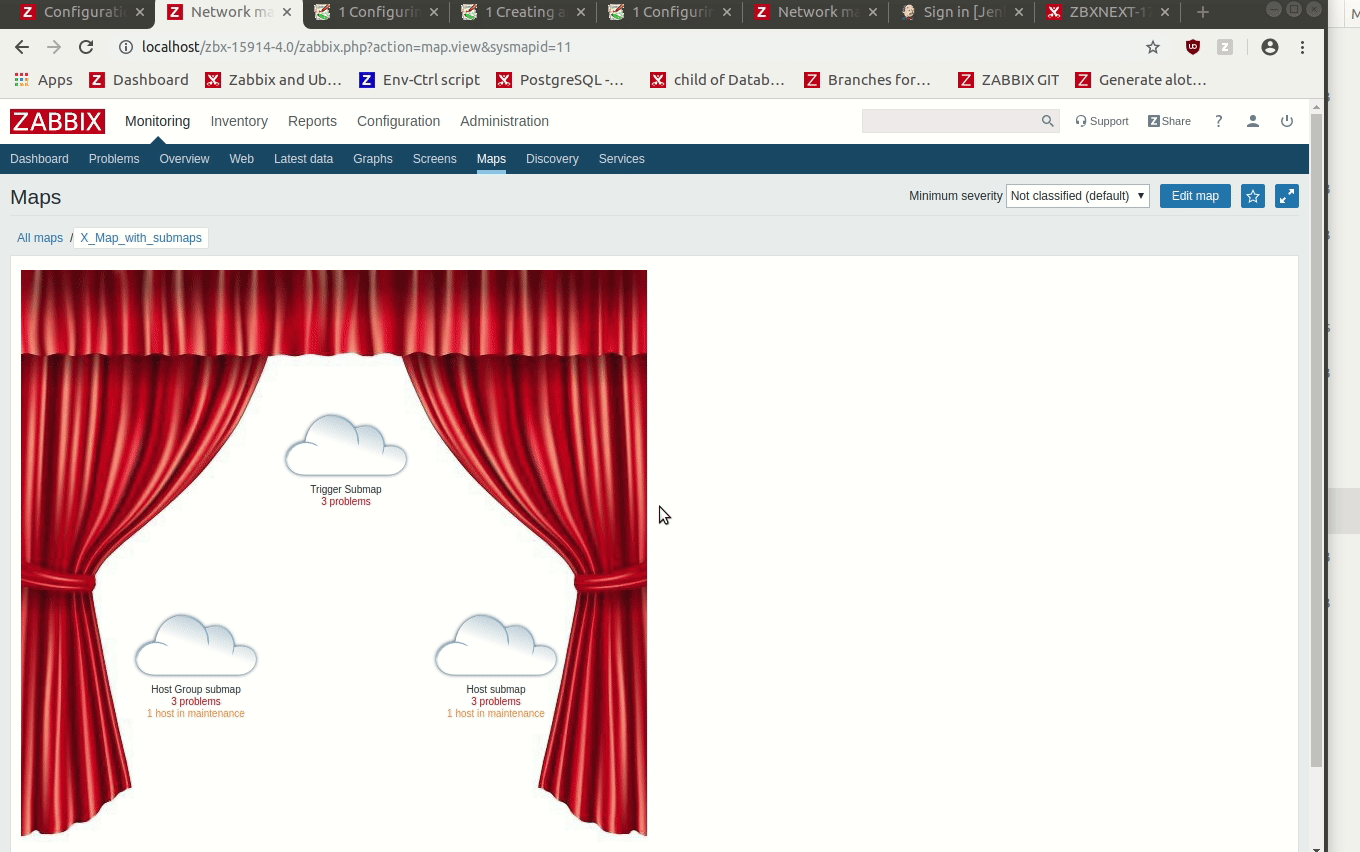
Task: Open the help question mark icon
Action: pyautogui.click(x=1218, y=121)
